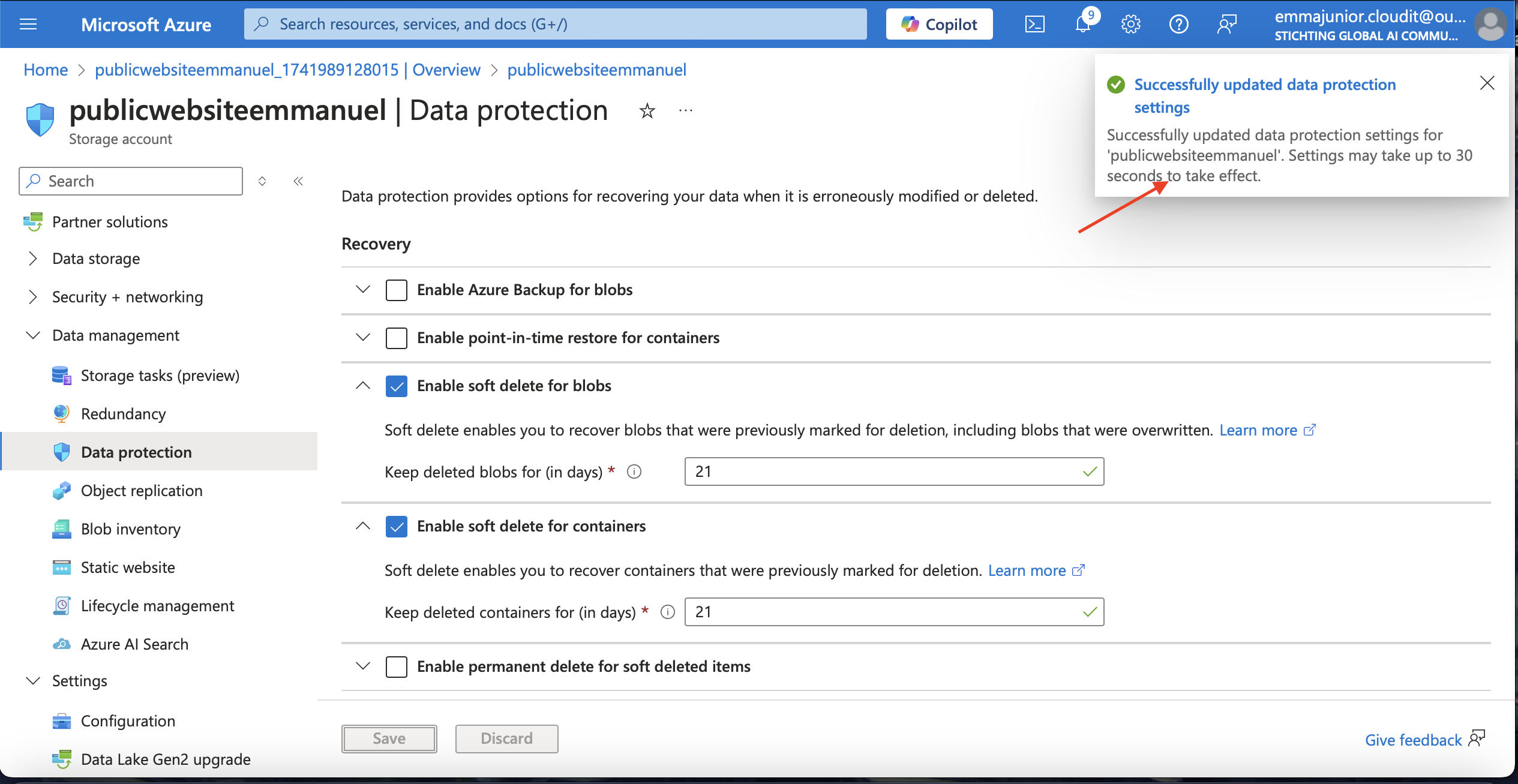Open Object replication in the sidebar
The height and width of the screenshot is (784, 1518).
(142, 491)
